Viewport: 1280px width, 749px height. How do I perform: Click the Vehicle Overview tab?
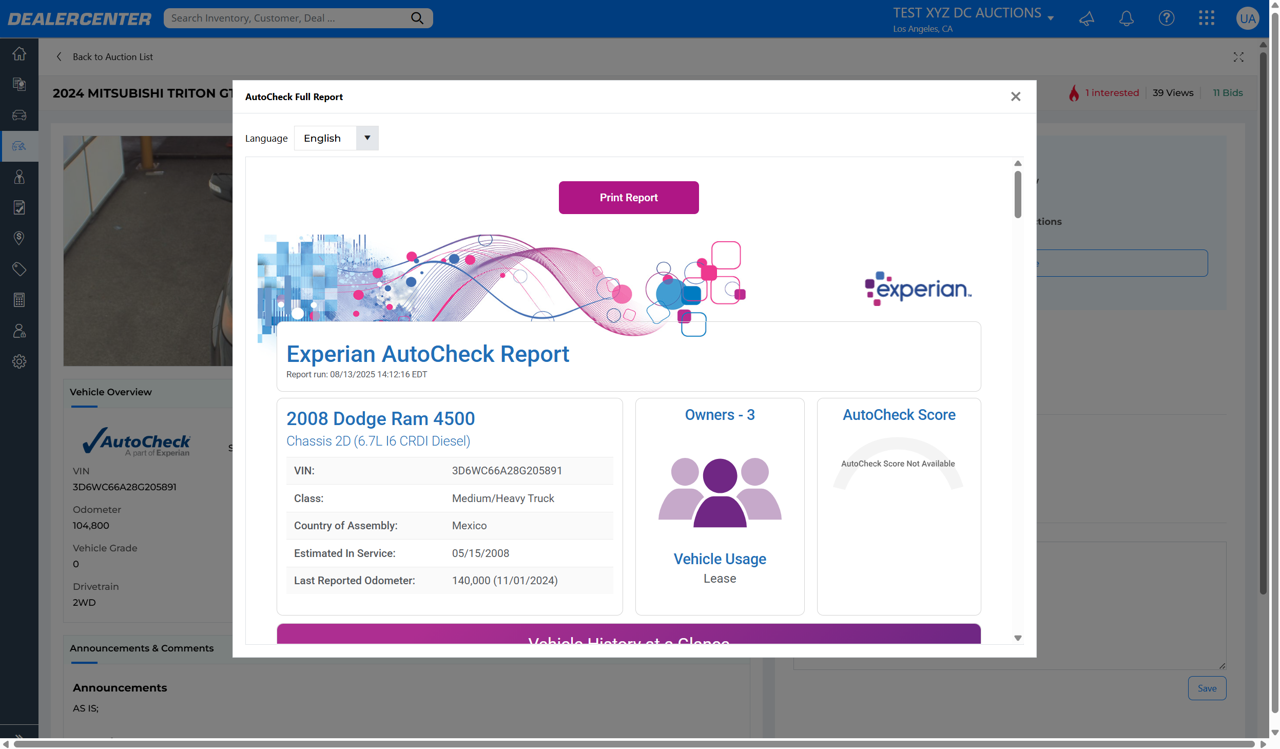[111, 392]
